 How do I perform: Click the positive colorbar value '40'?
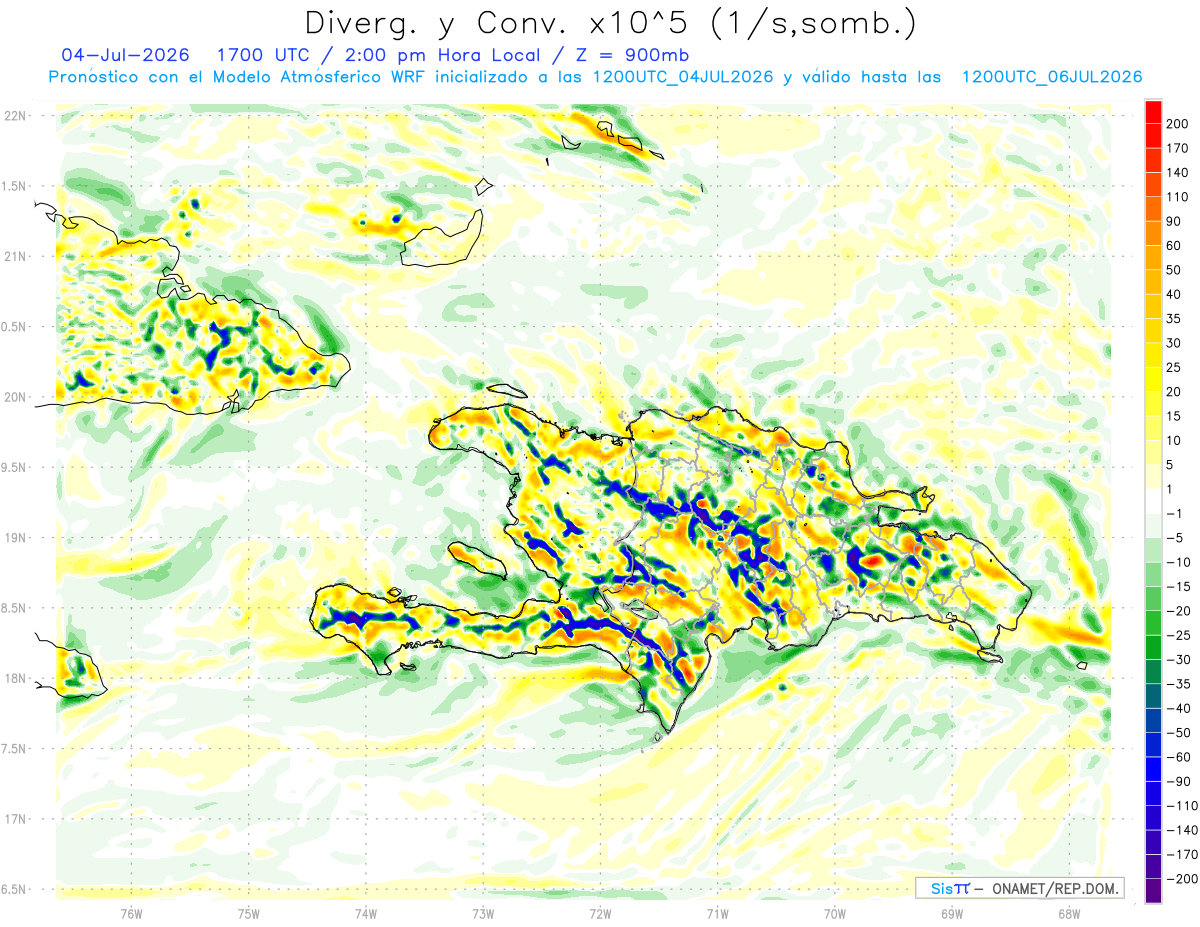(x=1175, y=294)
